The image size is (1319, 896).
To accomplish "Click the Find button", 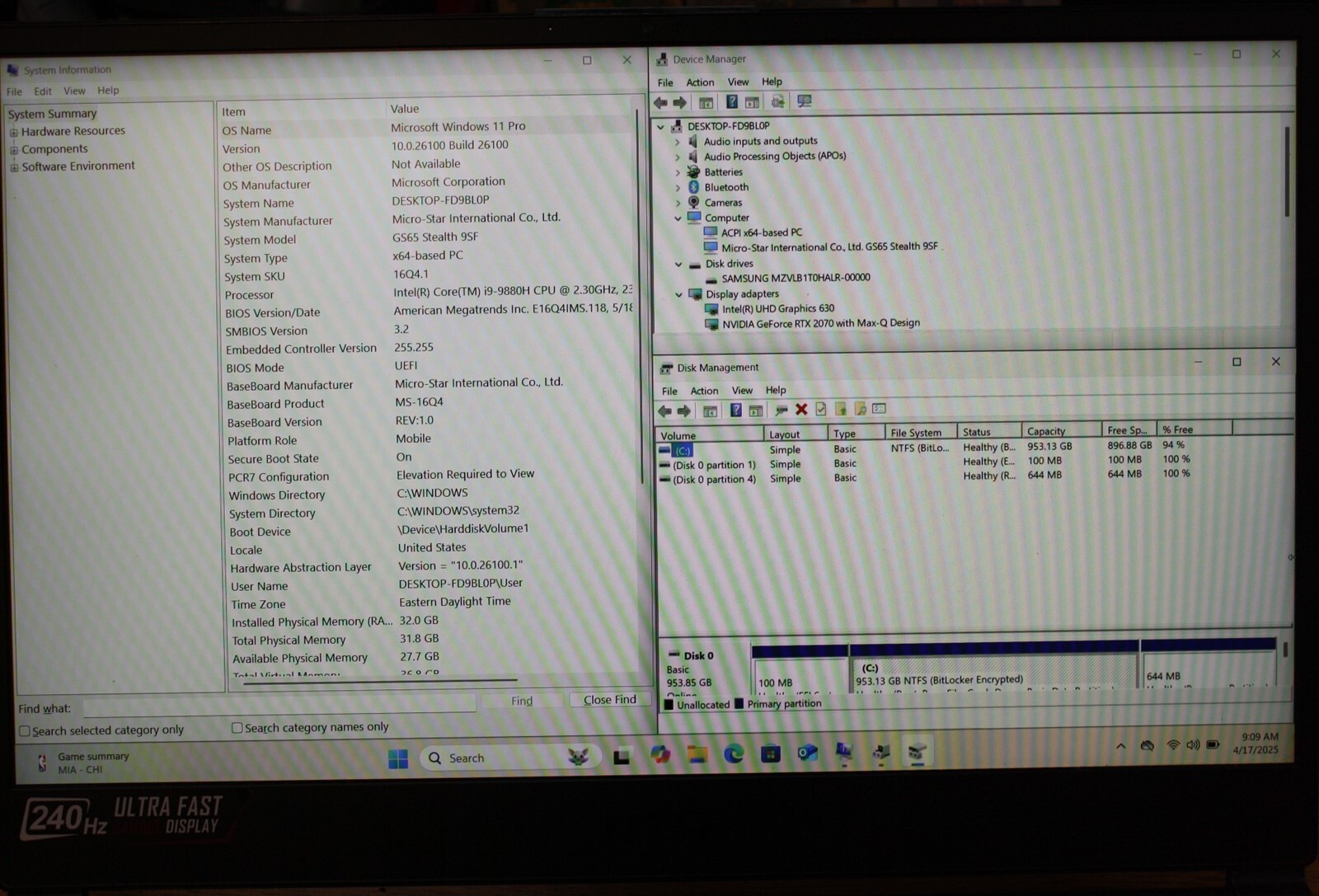I will (x=522, y=701).
